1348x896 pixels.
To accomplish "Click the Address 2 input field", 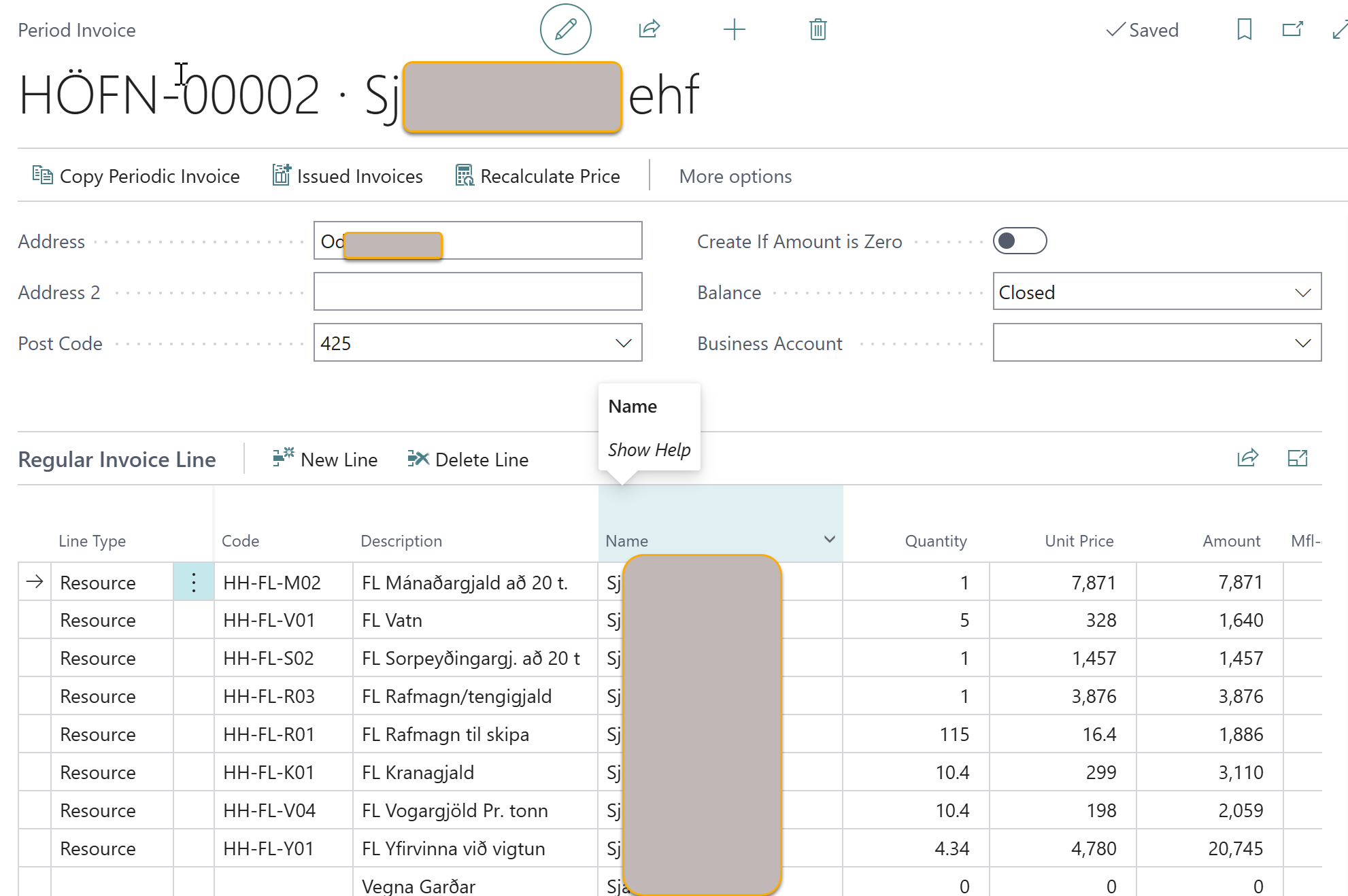I will pyautogui.click(x=477, y=292).
